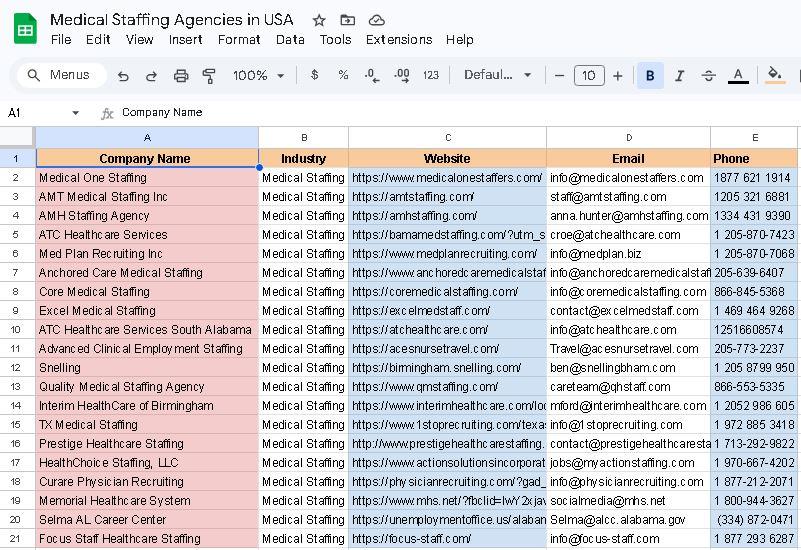
Task: Open the Help menu
Action: point(459,40)
